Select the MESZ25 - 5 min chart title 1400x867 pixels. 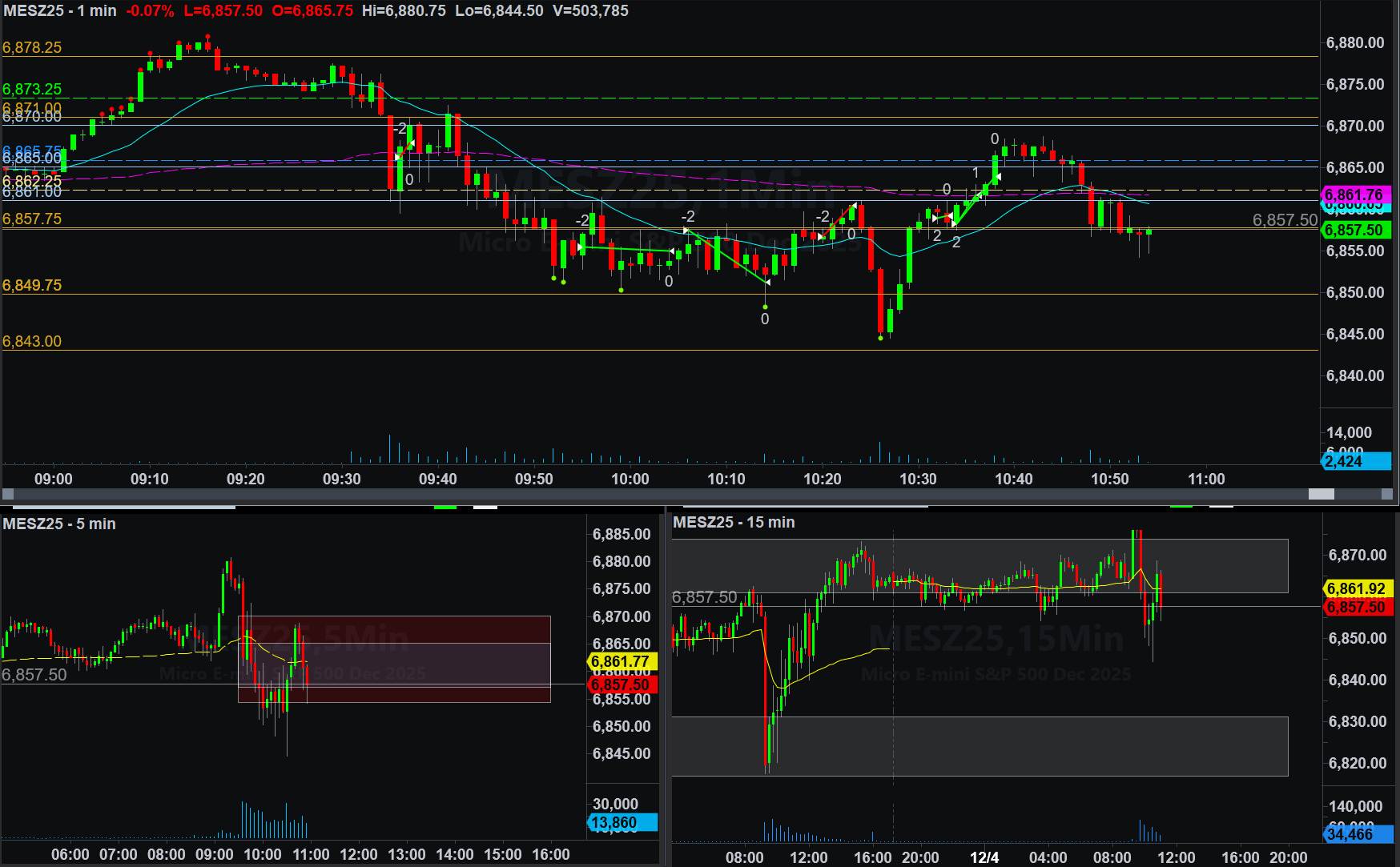59,524
